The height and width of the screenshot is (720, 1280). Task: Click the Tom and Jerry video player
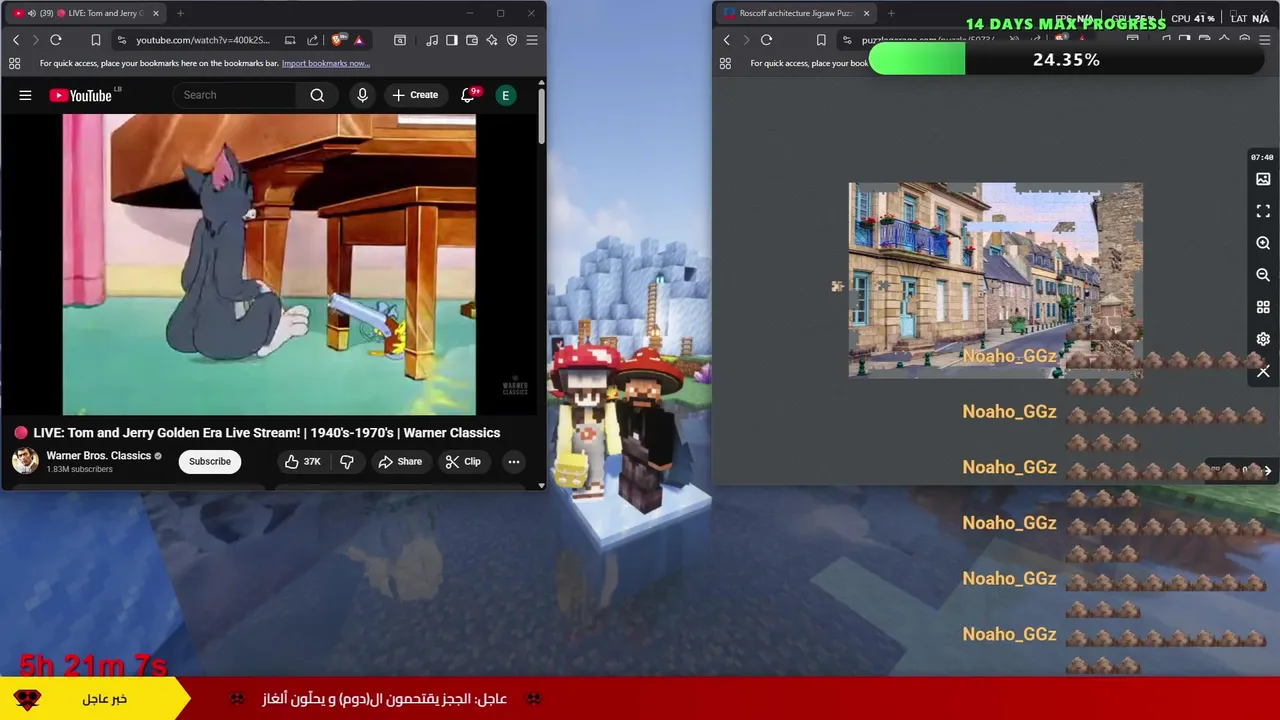[269, 264]
